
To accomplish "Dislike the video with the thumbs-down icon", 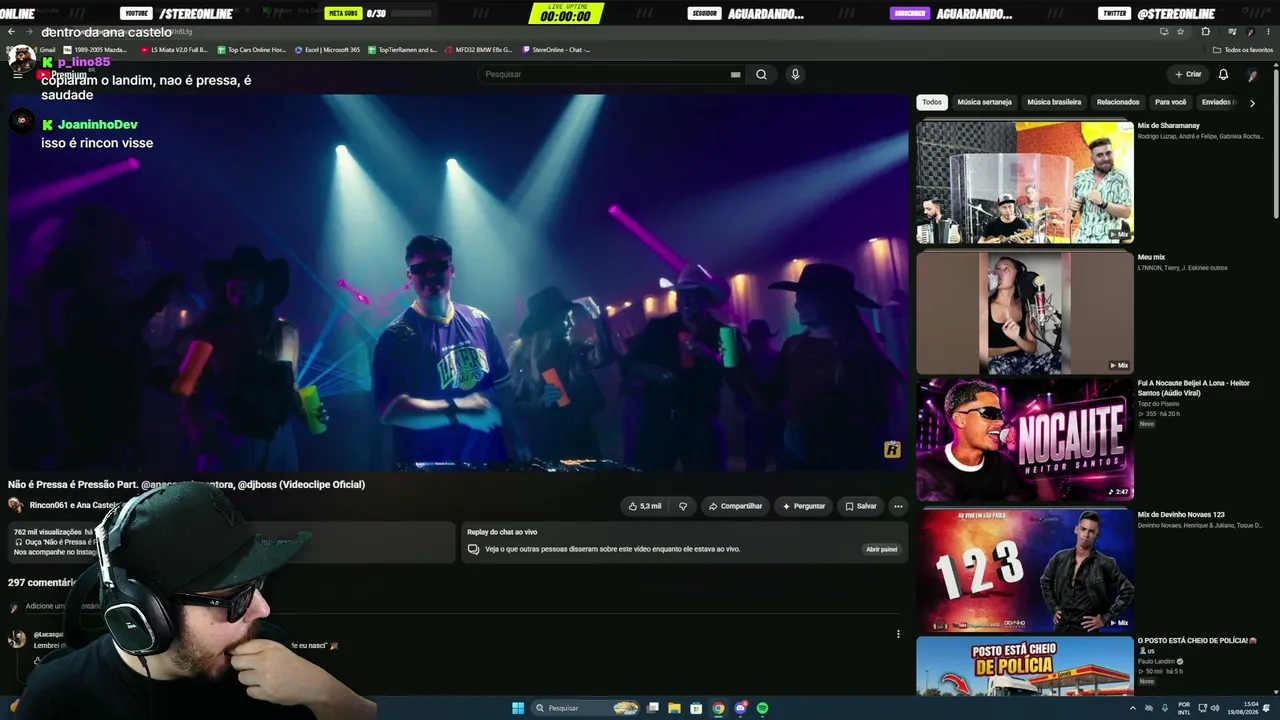I will coord(683,506).
